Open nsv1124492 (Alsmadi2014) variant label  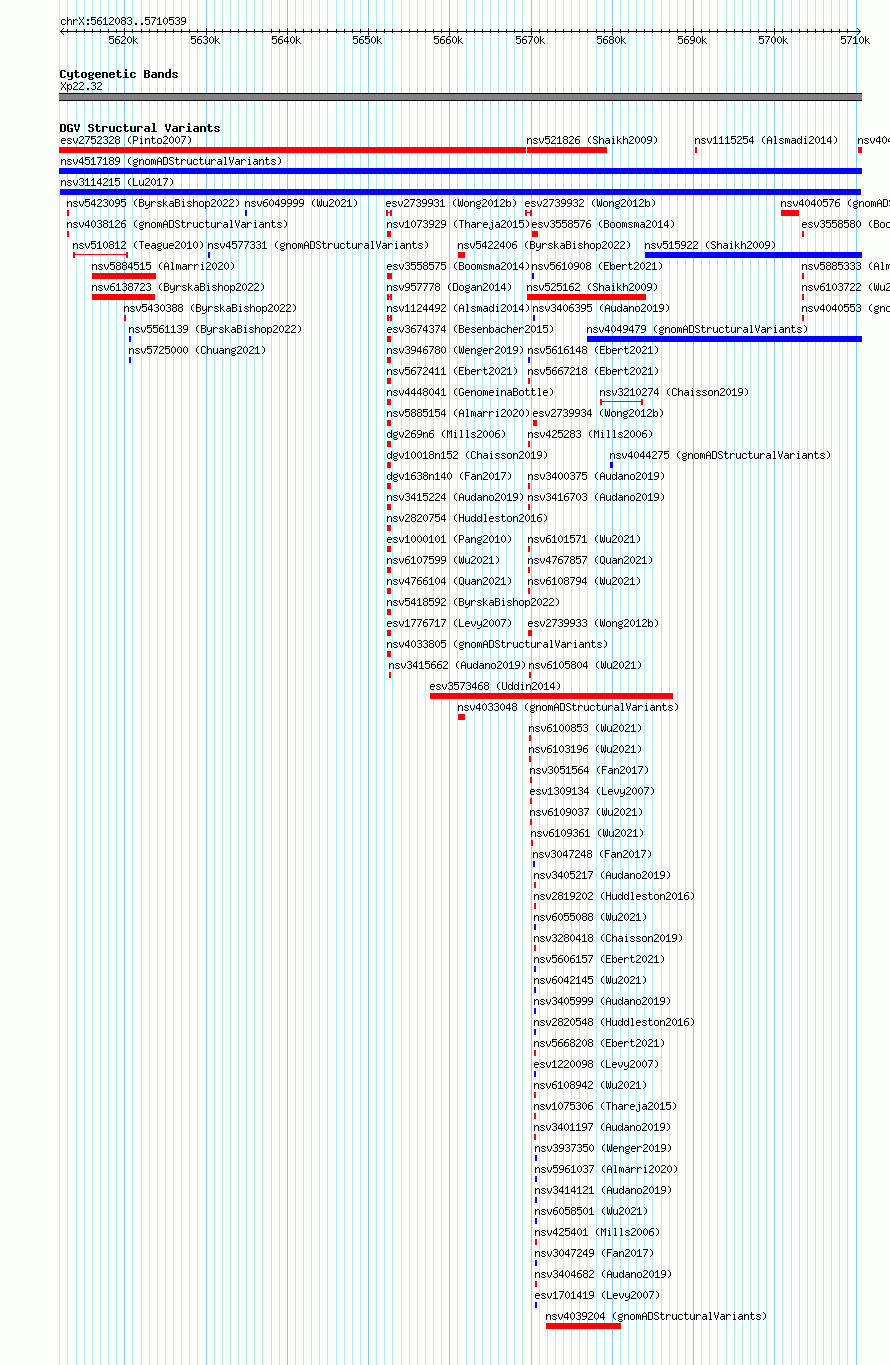coord(458,308)
